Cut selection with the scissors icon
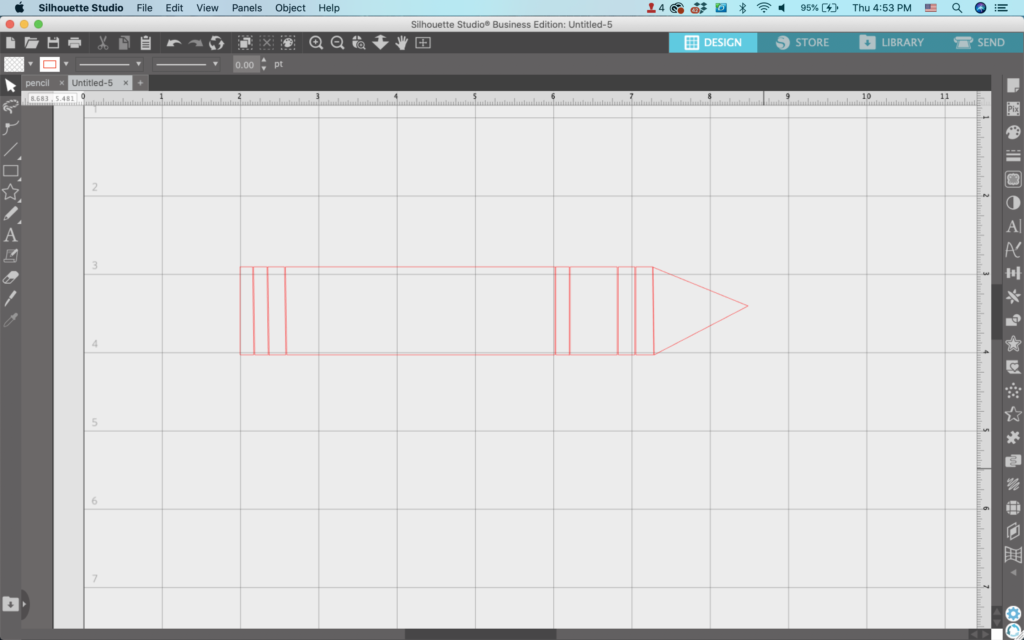The width and height of the screenshot is (1024, 640). [x=103, y=43]
